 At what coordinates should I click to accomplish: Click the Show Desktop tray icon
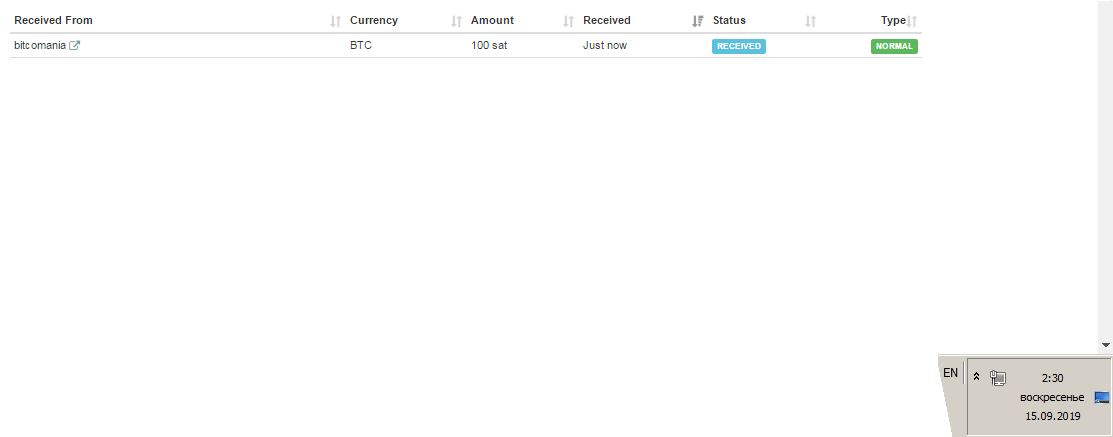(x=1102, y=397)
